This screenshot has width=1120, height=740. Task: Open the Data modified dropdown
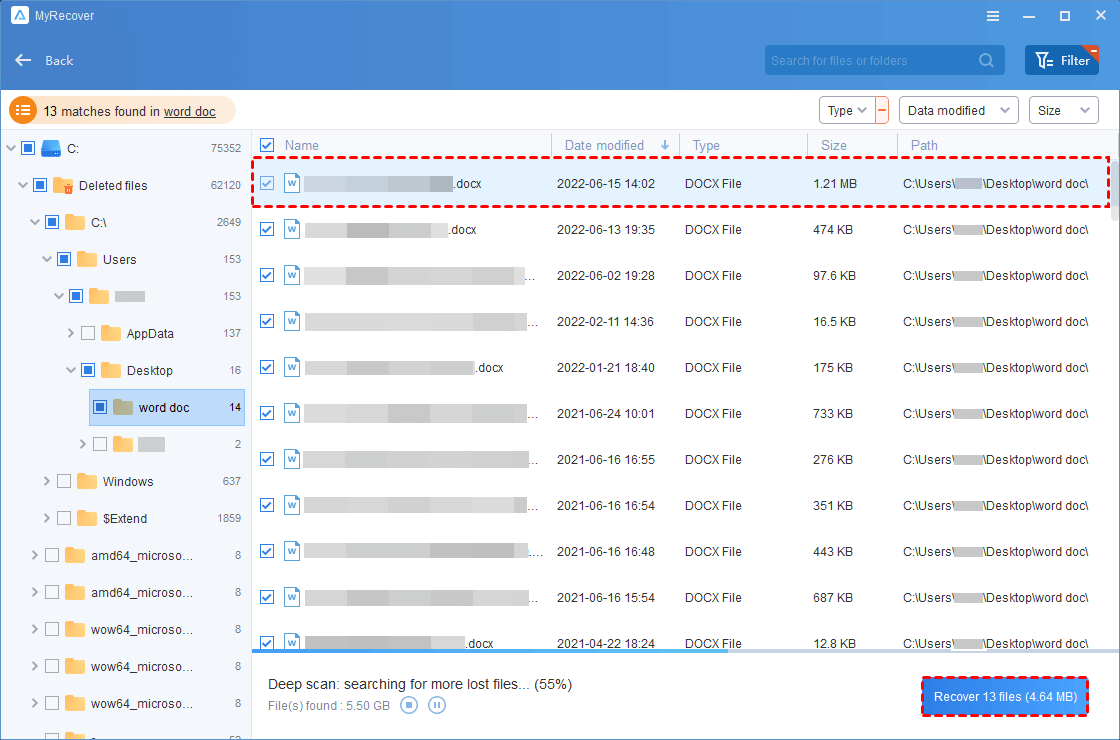pos(957,110)
